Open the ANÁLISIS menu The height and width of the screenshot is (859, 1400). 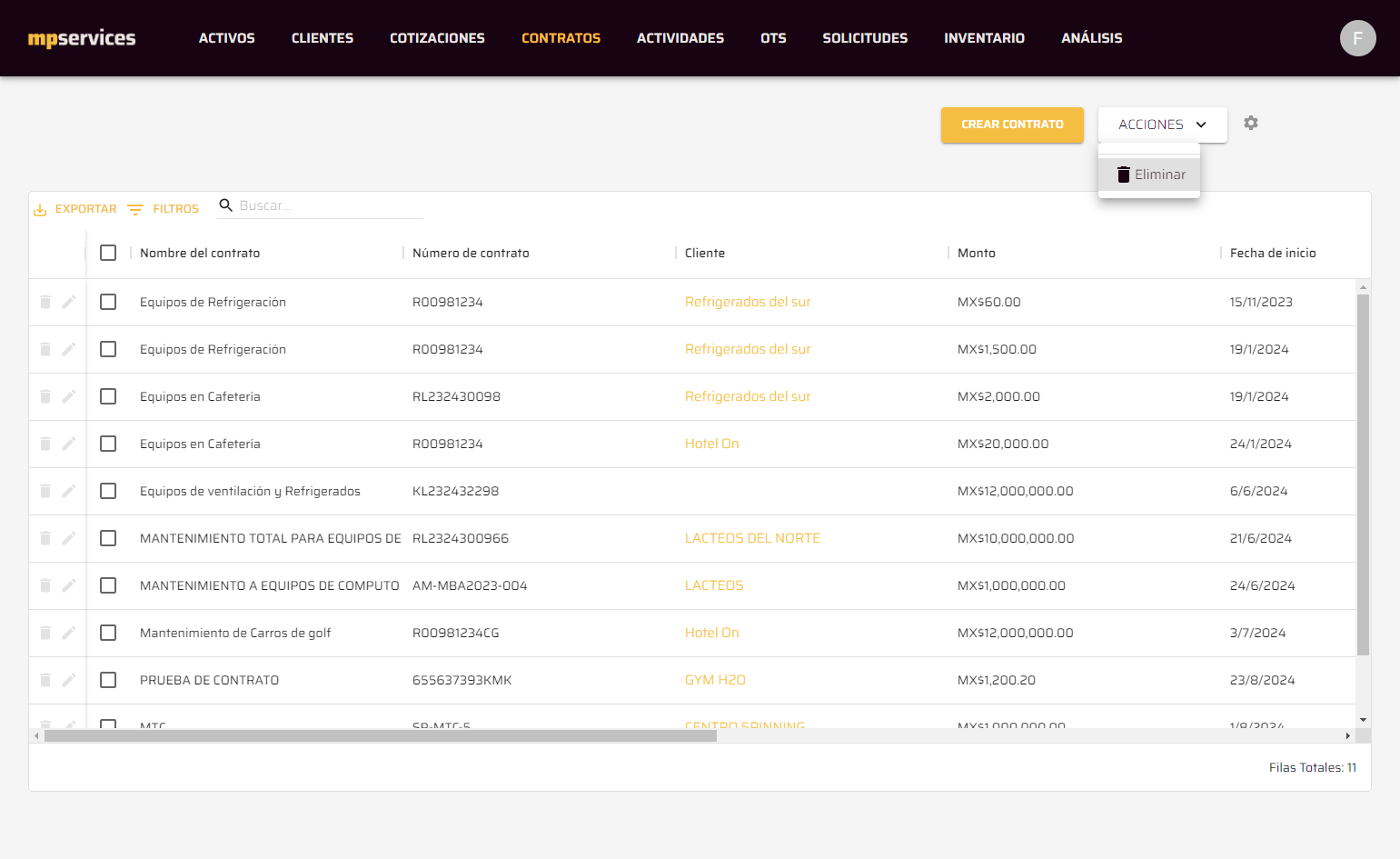(1092, 38)
